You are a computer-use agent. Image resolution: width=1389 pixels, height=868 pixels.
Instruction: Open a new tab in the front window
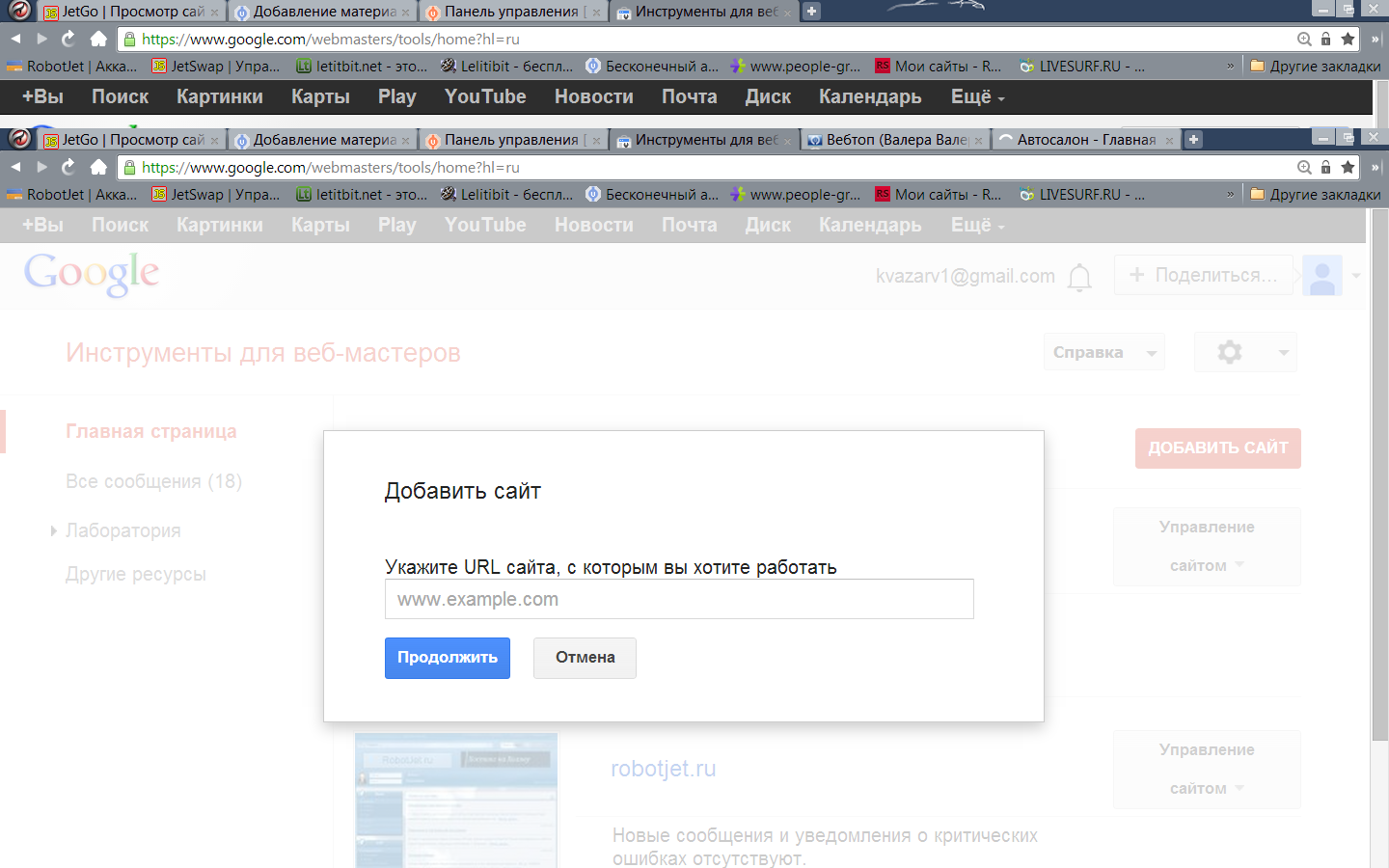tap(1193, 139)
